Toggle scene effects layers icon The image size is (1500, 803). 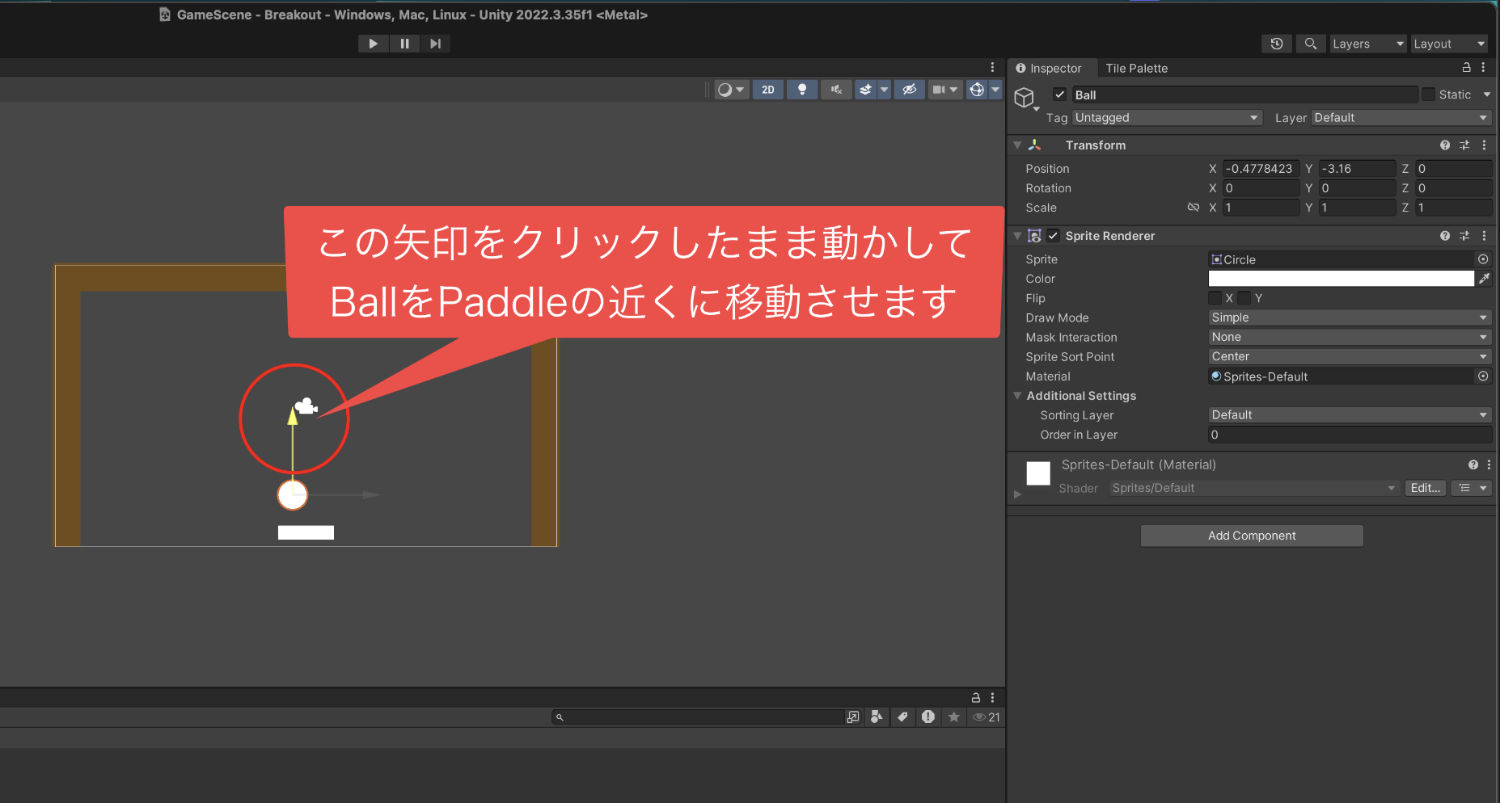pyautogui.click(x=866, y=90)
